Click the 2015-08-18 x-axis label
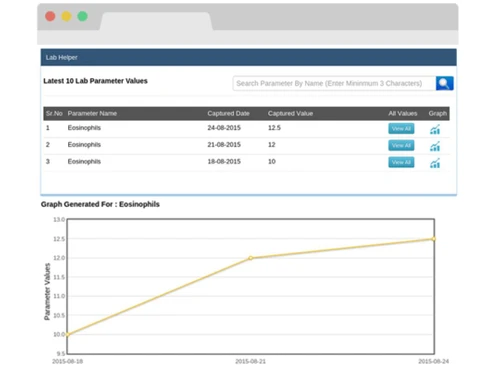 (x=67, y=361)
